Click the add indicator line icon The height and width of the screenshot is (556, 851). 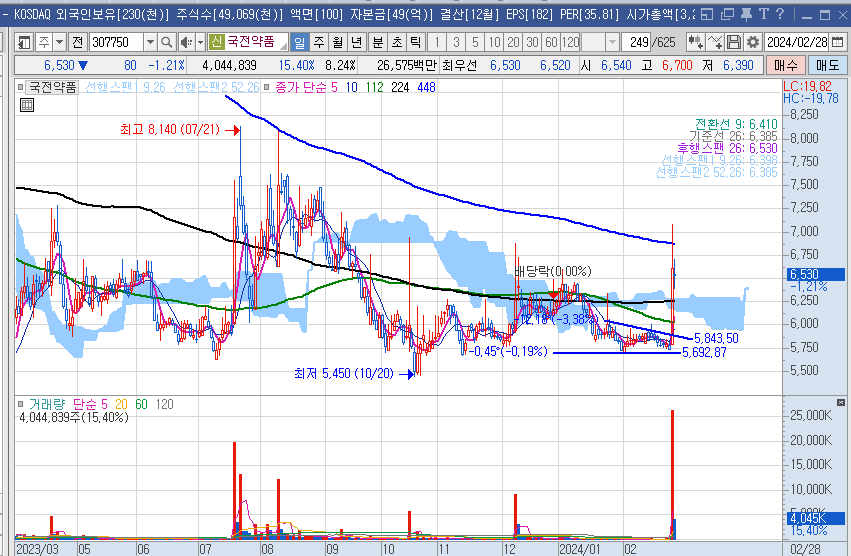coord(715,42)
